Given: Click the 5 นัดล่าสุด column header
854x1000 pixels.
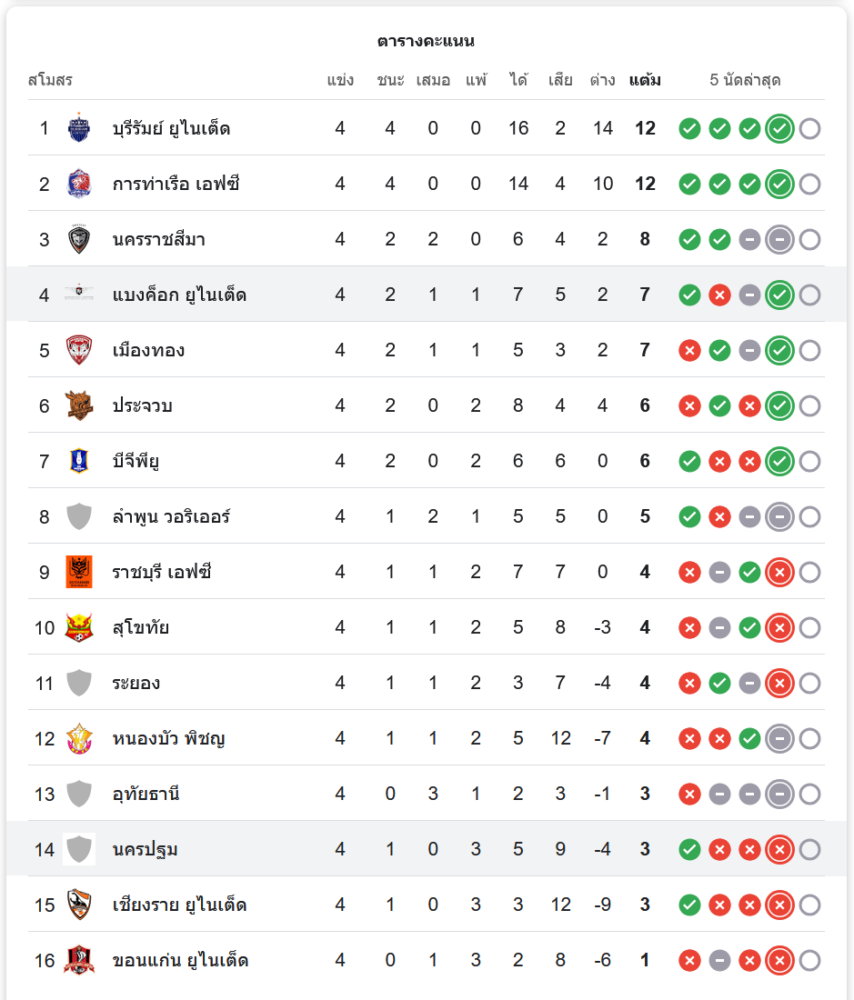Looking at the screenshot, I should [745, 80].
